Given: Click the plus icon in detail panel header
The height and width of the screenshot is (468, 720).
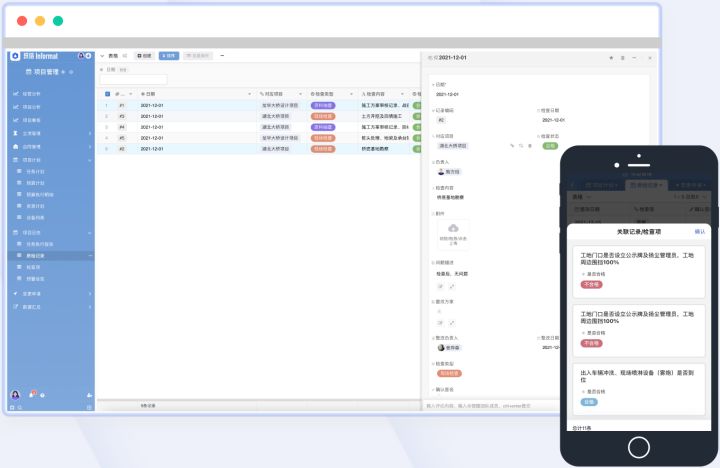Looking at the screenshot, I should coord(610,58).
